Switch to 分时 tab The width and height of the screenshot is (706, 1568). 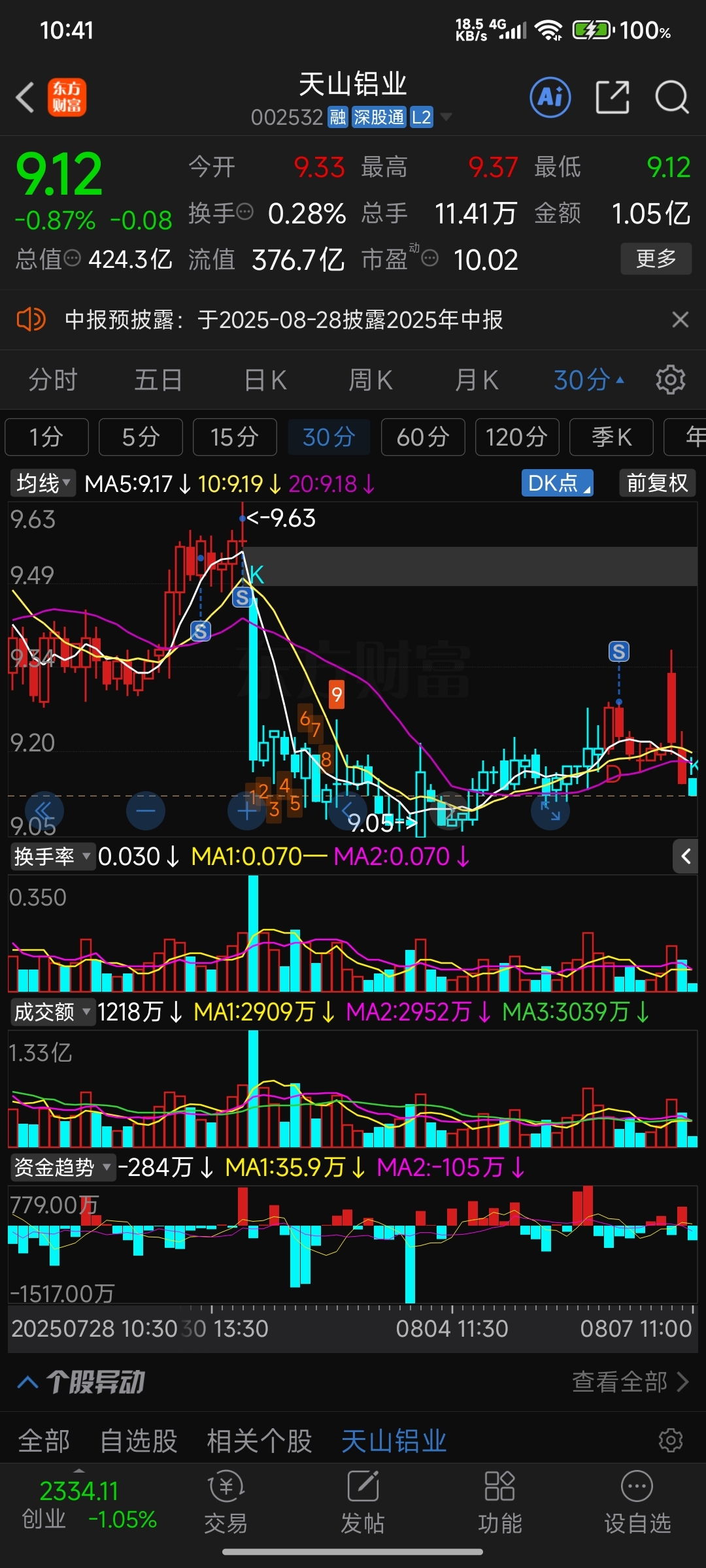point(53,380)
